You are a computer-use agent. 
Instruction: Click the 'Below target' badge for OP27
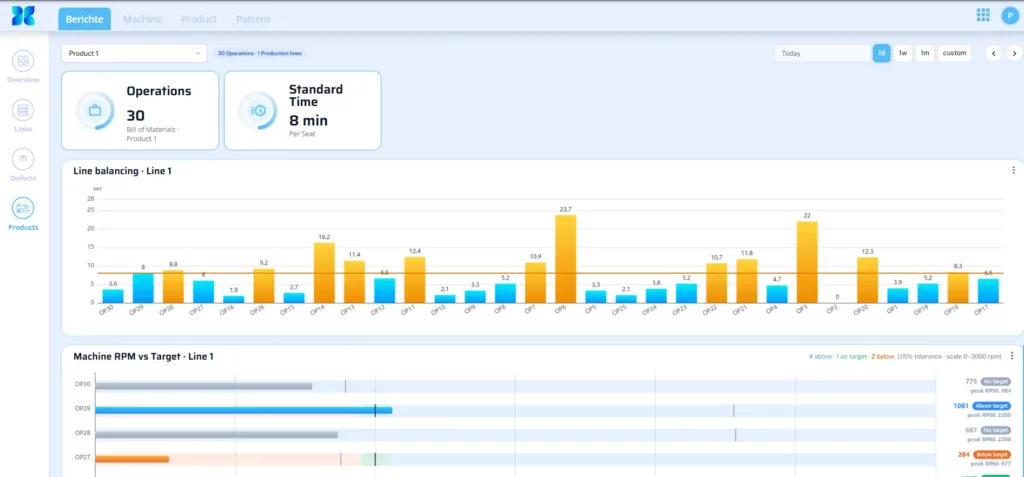tap(992, 454)
